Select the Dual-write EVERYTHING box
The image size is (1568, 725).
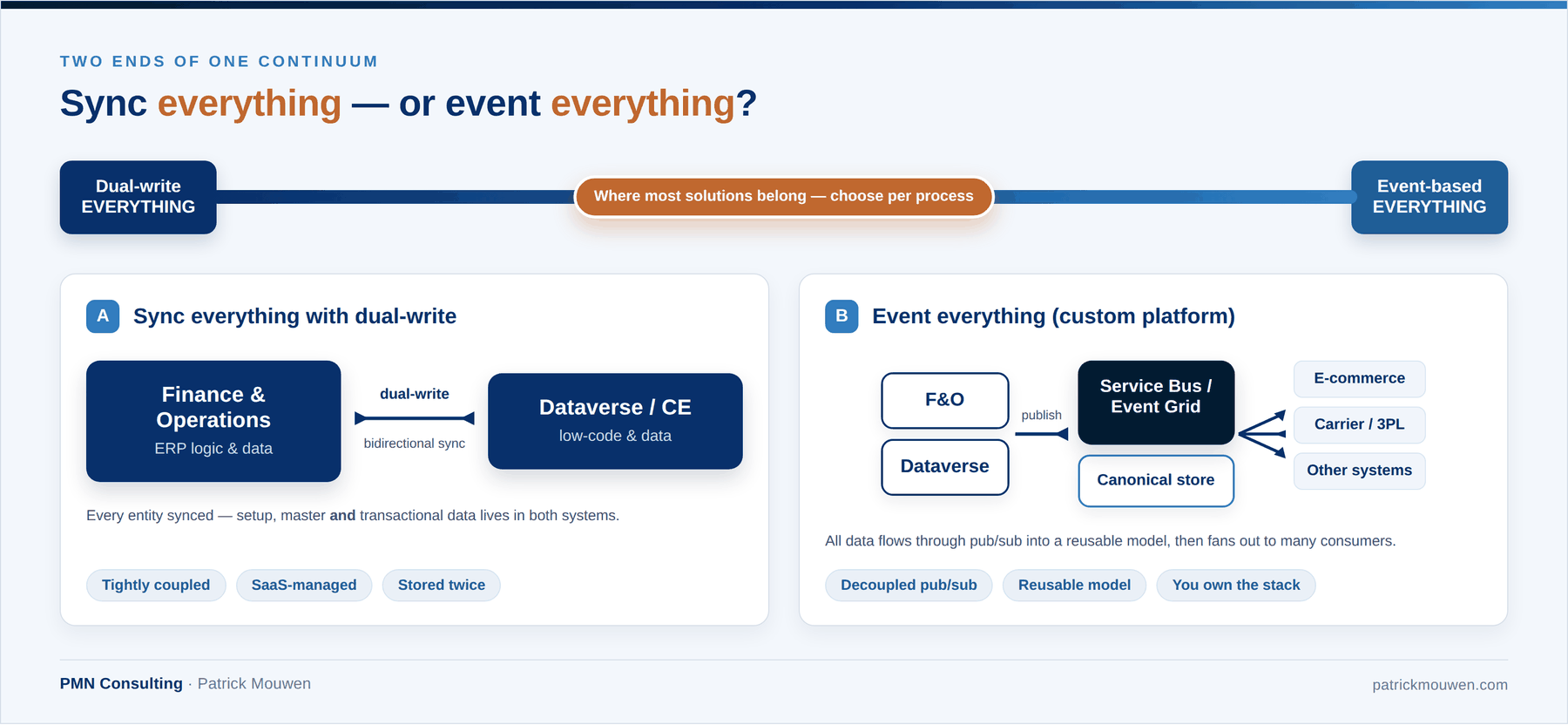tap(139, 197)
